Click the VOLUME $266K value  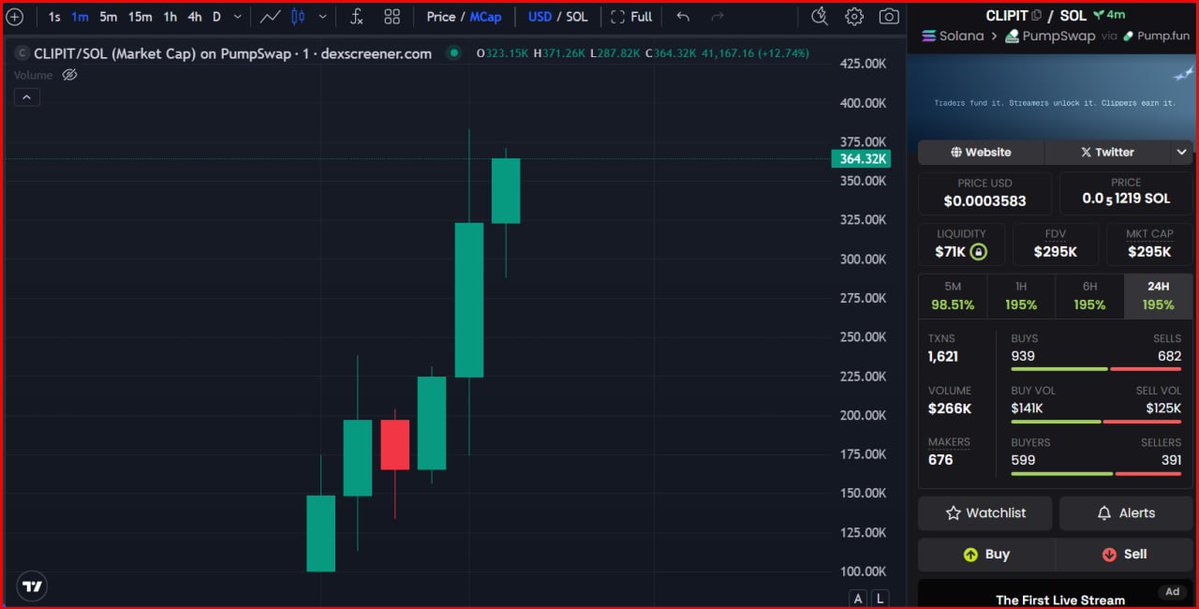950,409
